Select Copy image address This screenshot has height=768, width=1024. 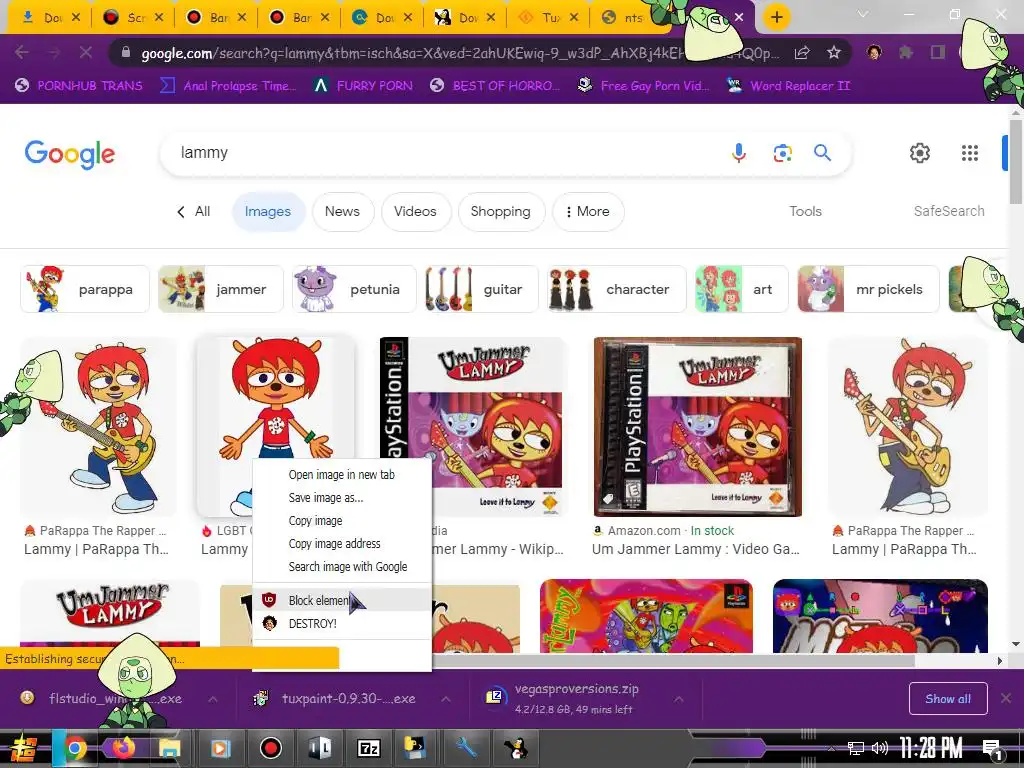(x=342, y=543)
